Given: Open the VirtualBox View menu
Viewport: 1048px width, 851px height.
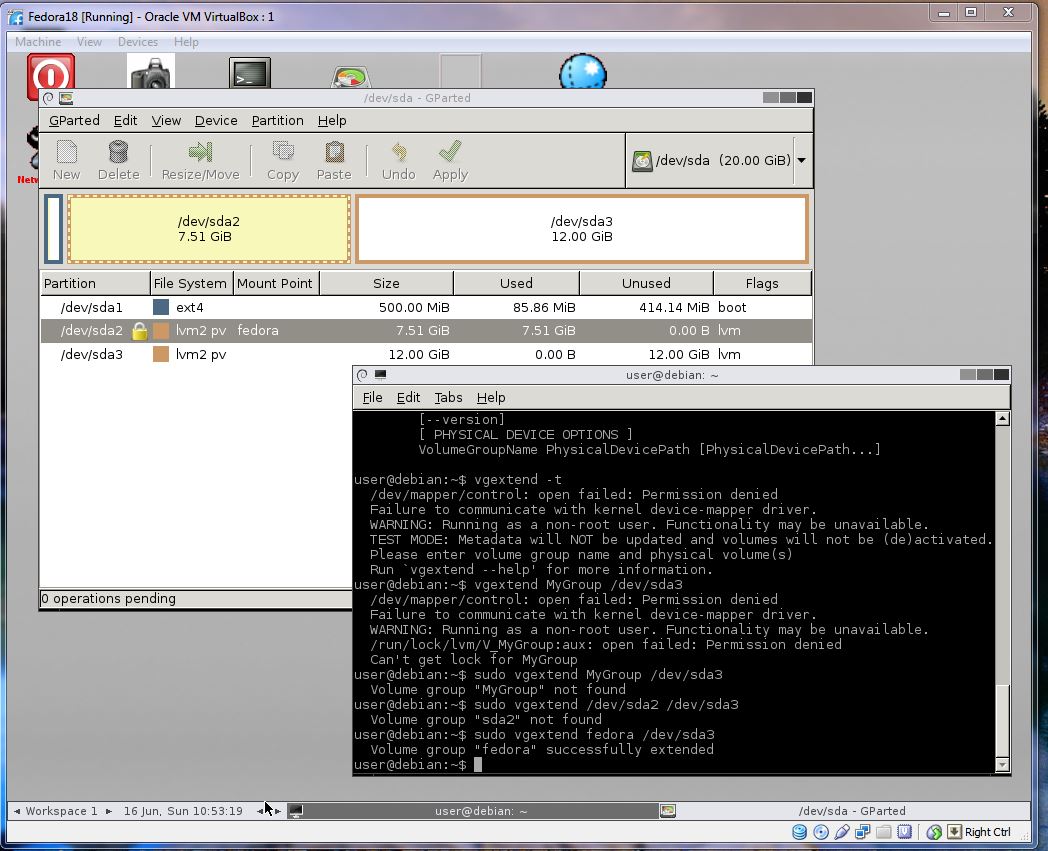Looking at the screenshot, I should pos(89,41).
